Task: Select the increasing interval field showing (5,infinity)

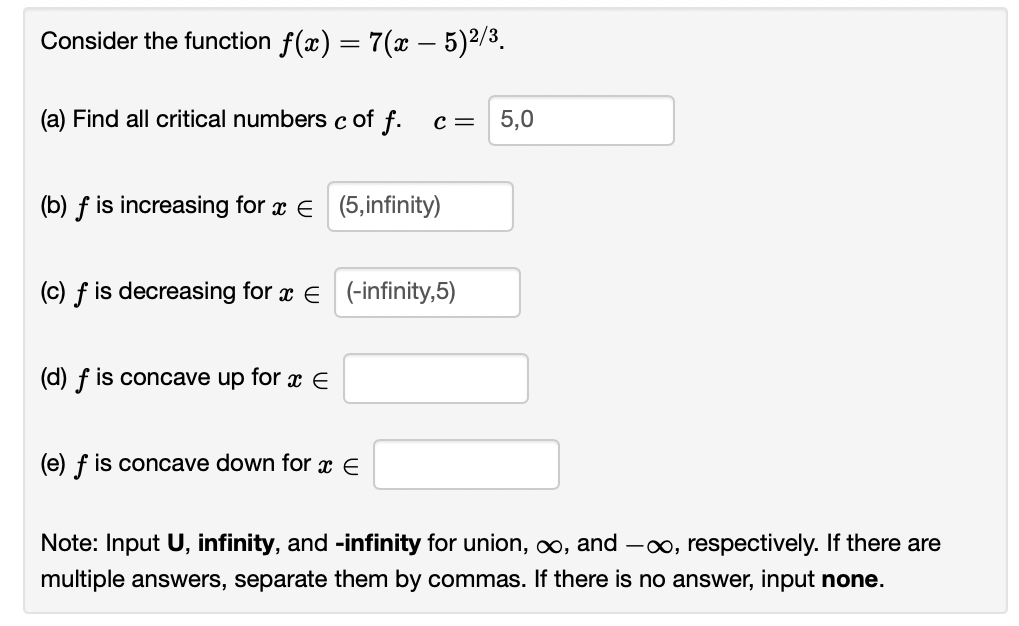Action: (420, 206)
